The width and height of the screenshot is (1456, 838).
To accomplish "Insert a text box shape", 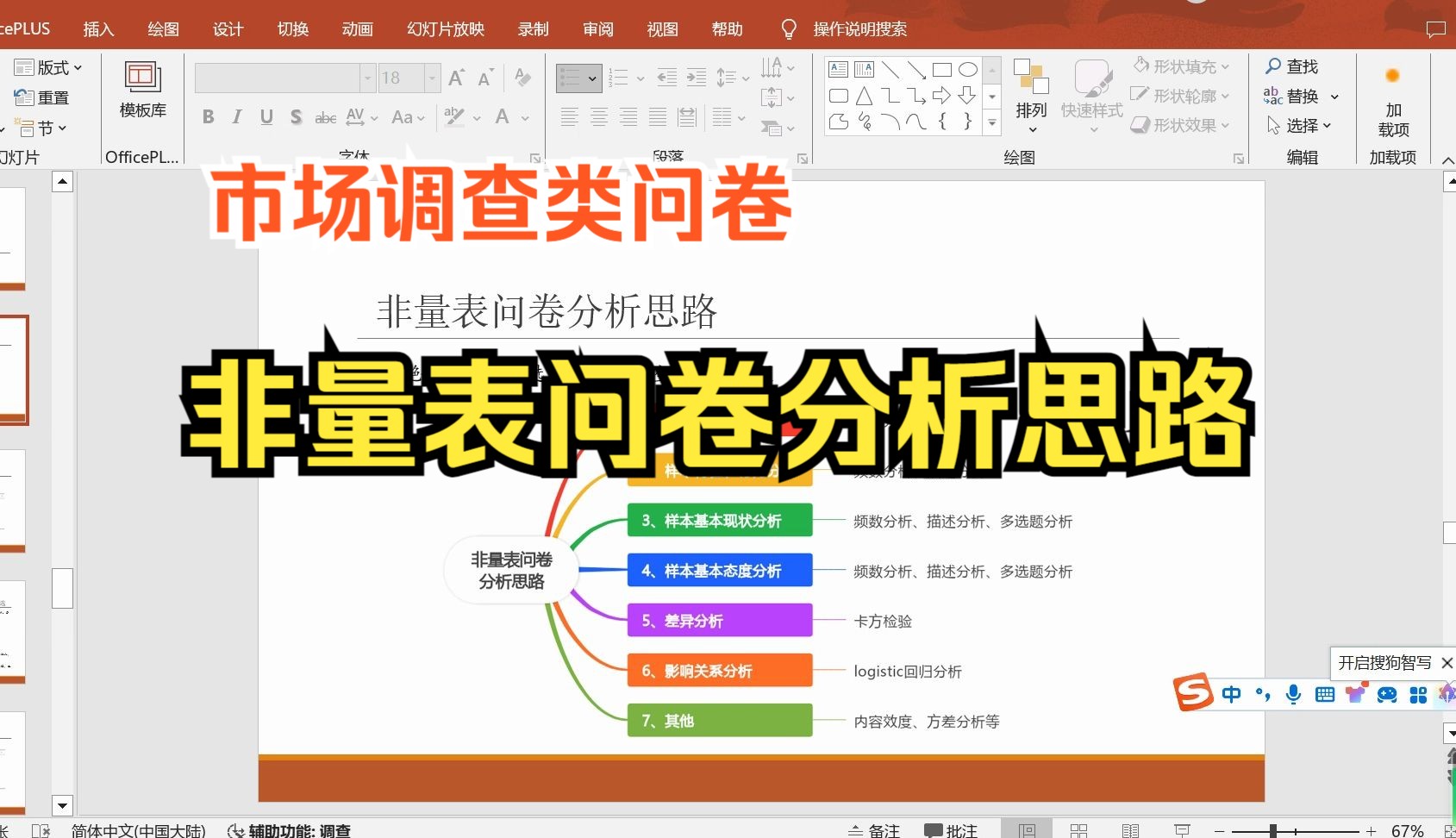I will 839,69.
